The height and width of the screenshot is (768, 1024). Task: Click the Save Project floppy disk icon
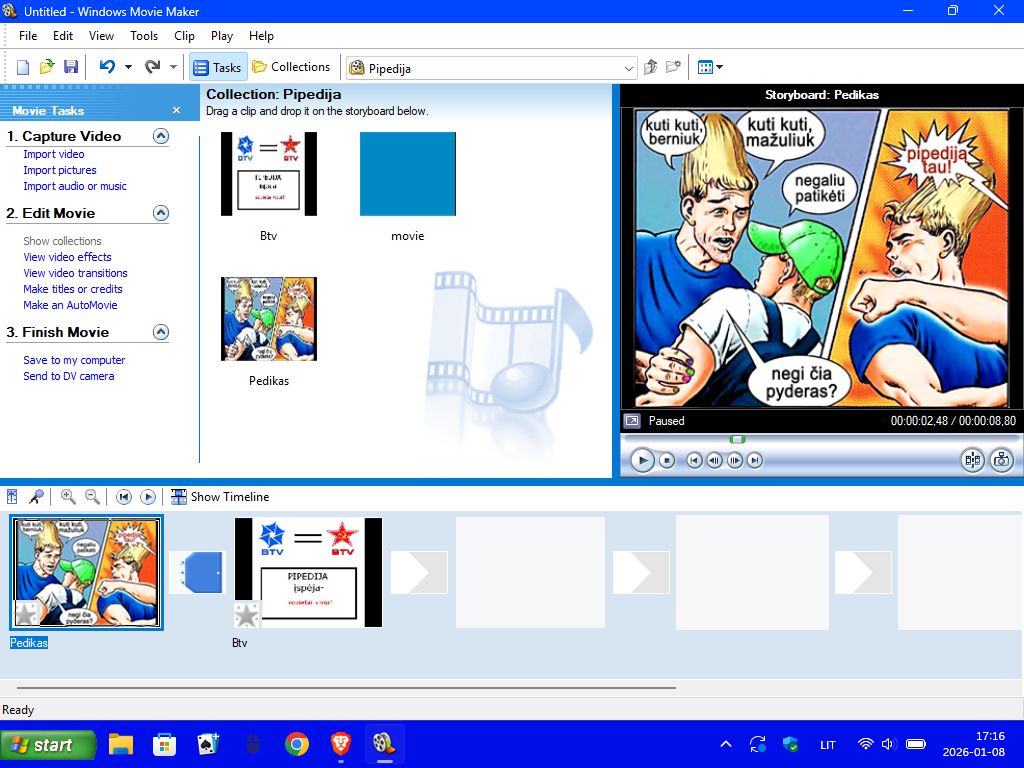point(71,67)
